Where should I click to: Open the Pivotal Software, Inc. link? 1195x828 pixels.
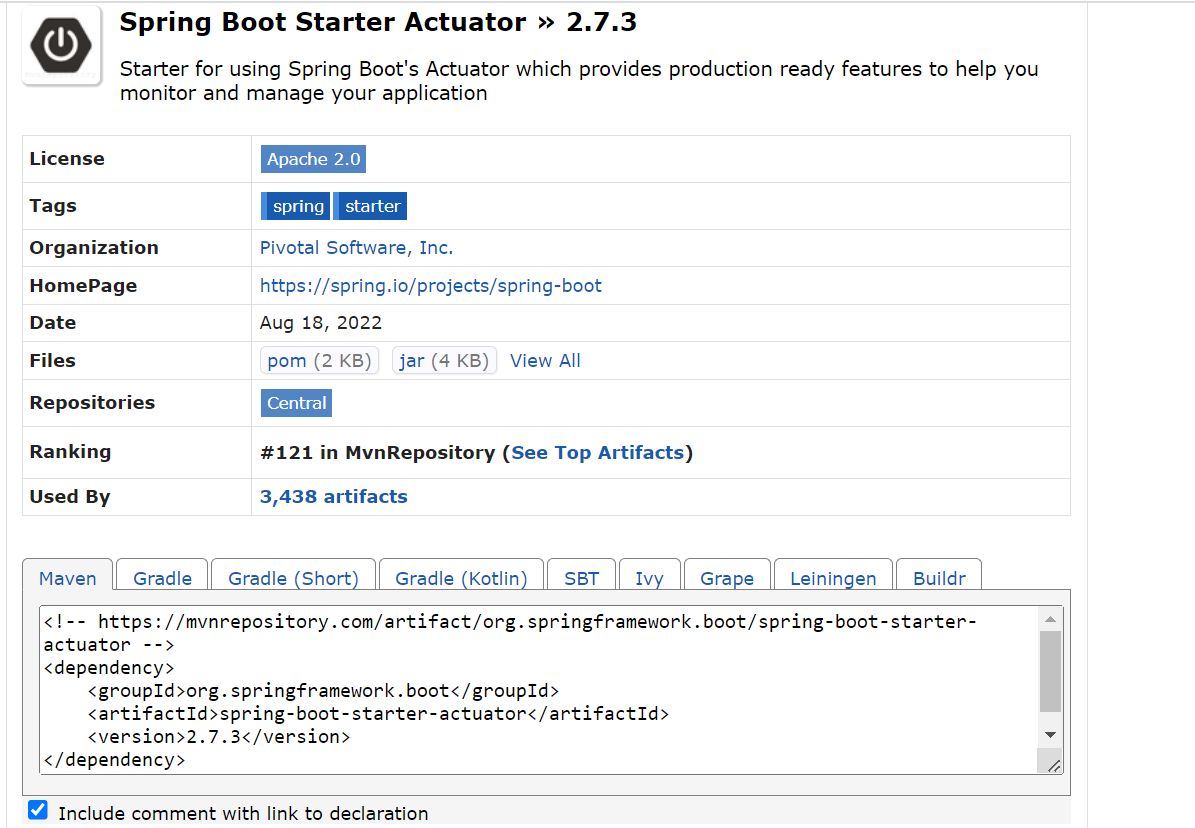tap(357, 248)
